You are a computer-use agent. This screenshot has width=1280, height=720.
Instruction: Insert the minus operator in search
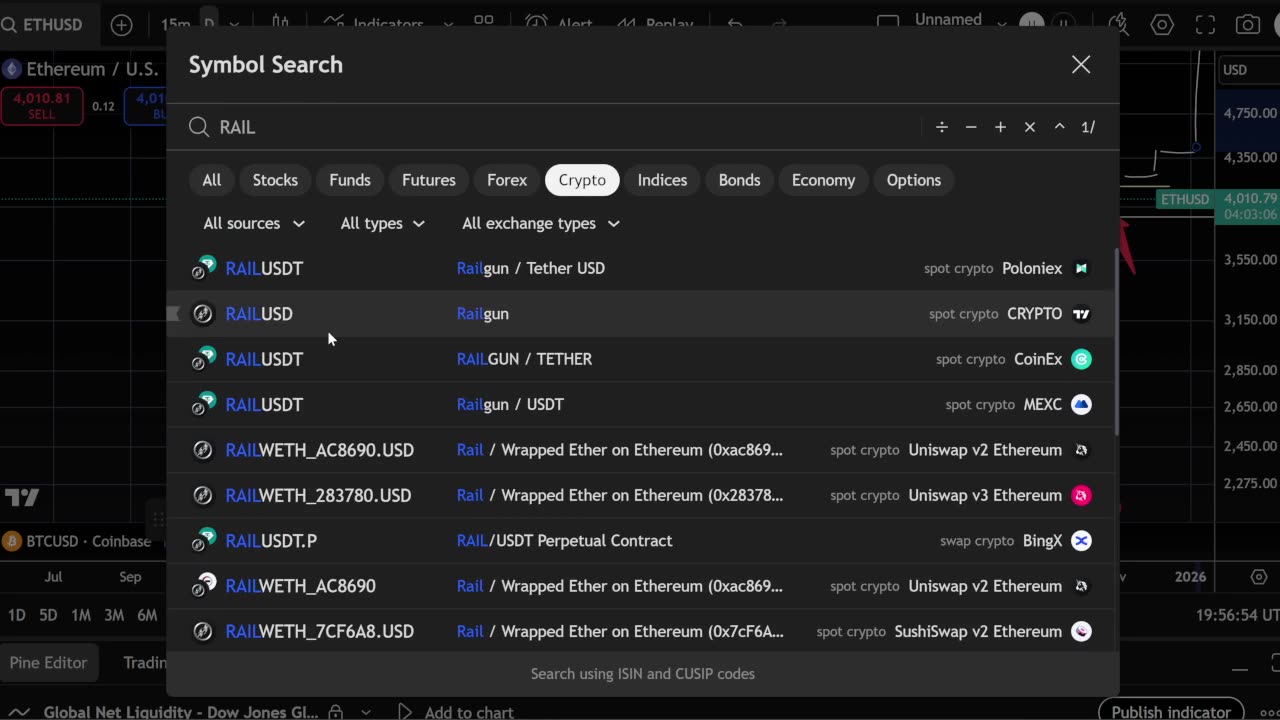click(x=971, y=127)
